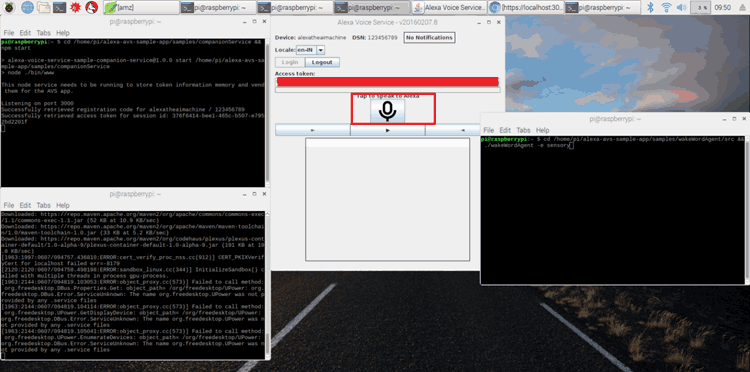Viewport: 750px width, 372px height.
Task: Open the File Manager folder icon
Action: 44,7
